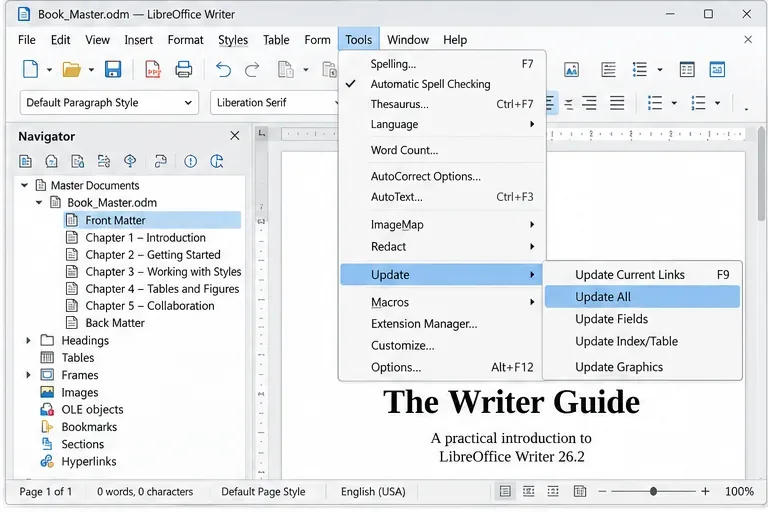Expand the Headings tree node
Image resolution: width=768 pixels, height=512 pixels.
click(28, 341)
